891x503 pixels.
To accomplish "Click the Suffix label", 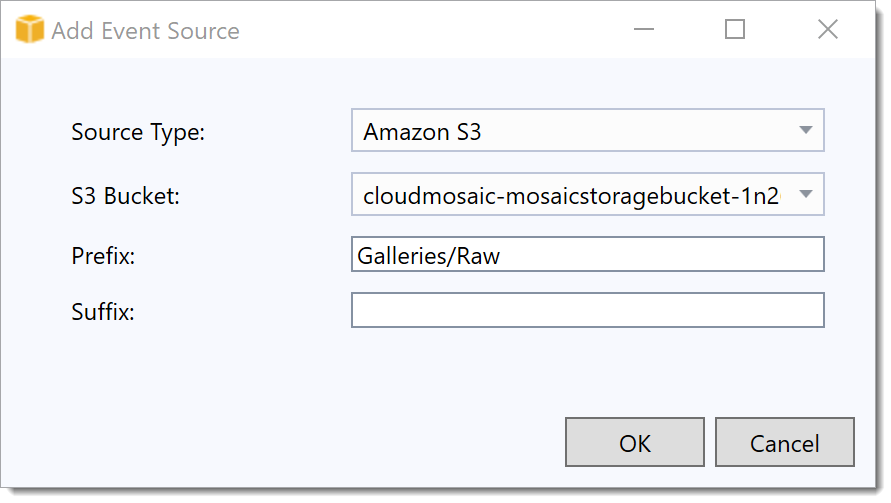I will 102,311.
